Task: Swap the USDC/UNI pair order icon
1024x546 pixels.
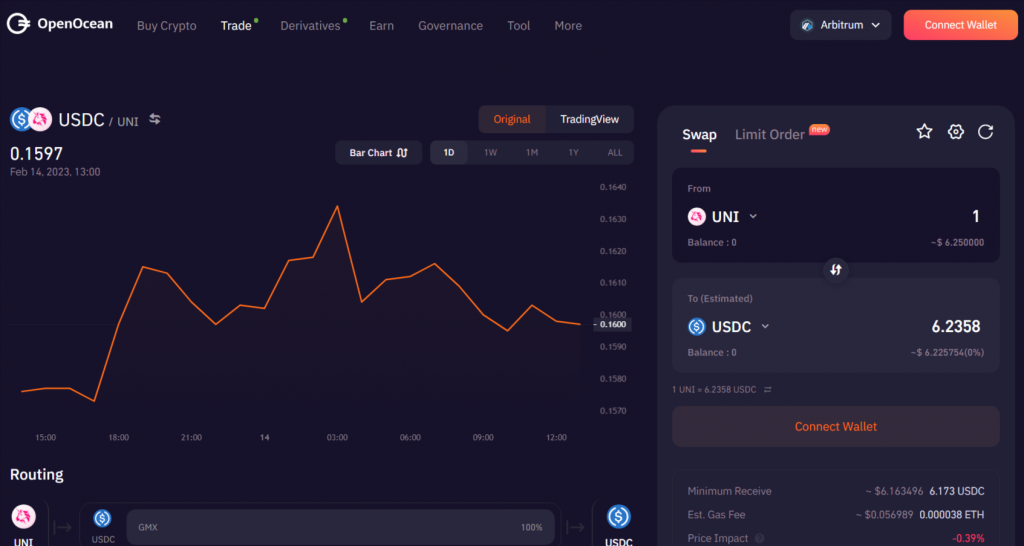Action: point(155,119)
